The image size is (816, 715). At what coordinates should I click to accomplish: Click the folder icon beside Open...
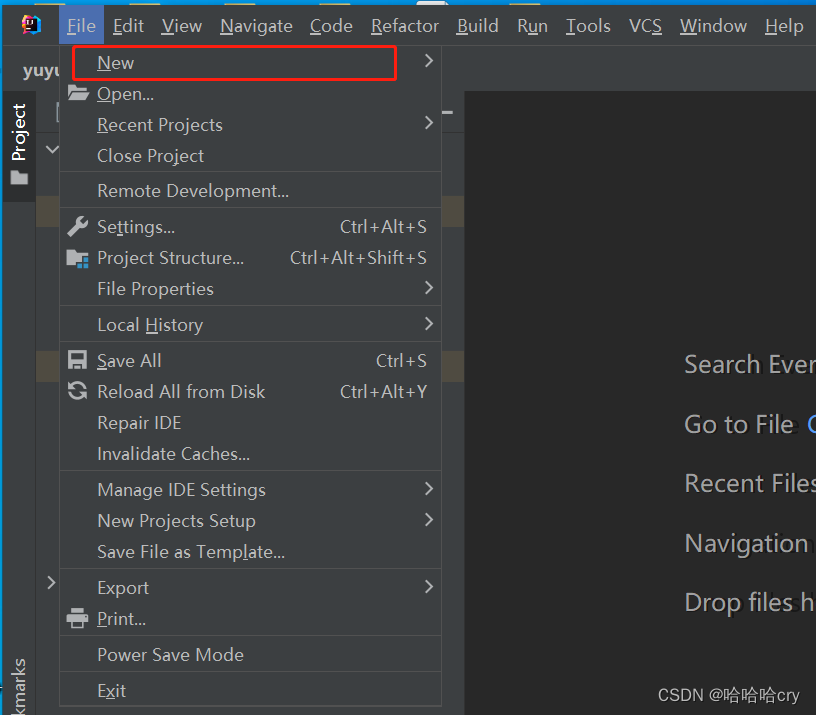click(x=78, y=93)
